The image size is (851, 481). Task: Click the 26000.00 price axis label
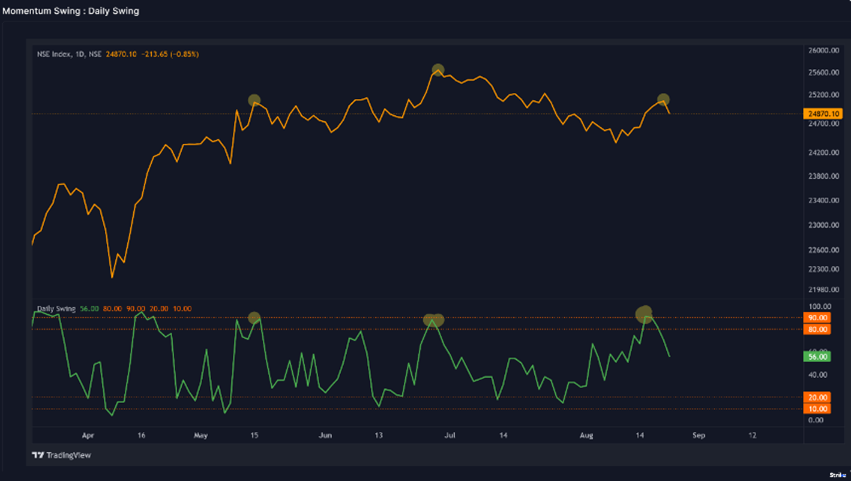(823, 50)
